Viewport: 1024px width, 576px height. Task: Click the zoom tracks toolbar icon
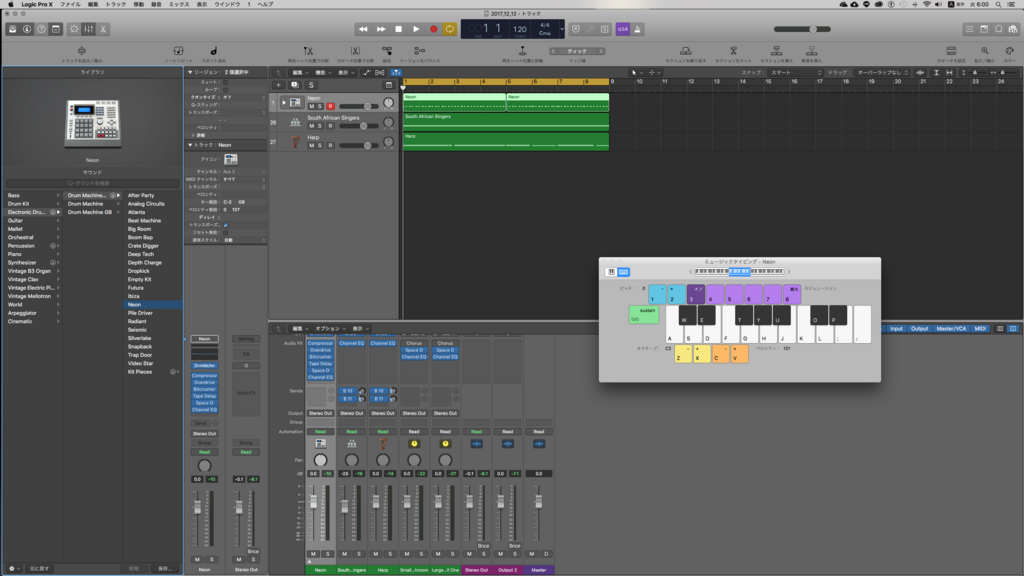tap(82, 50)
